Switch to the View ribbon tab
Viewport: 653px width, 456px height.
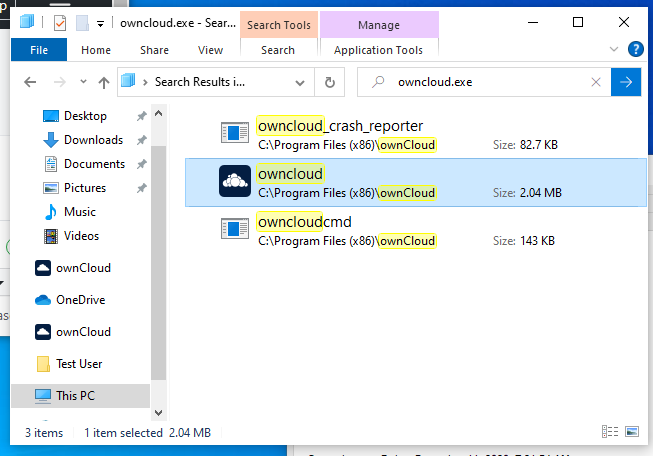210,50
